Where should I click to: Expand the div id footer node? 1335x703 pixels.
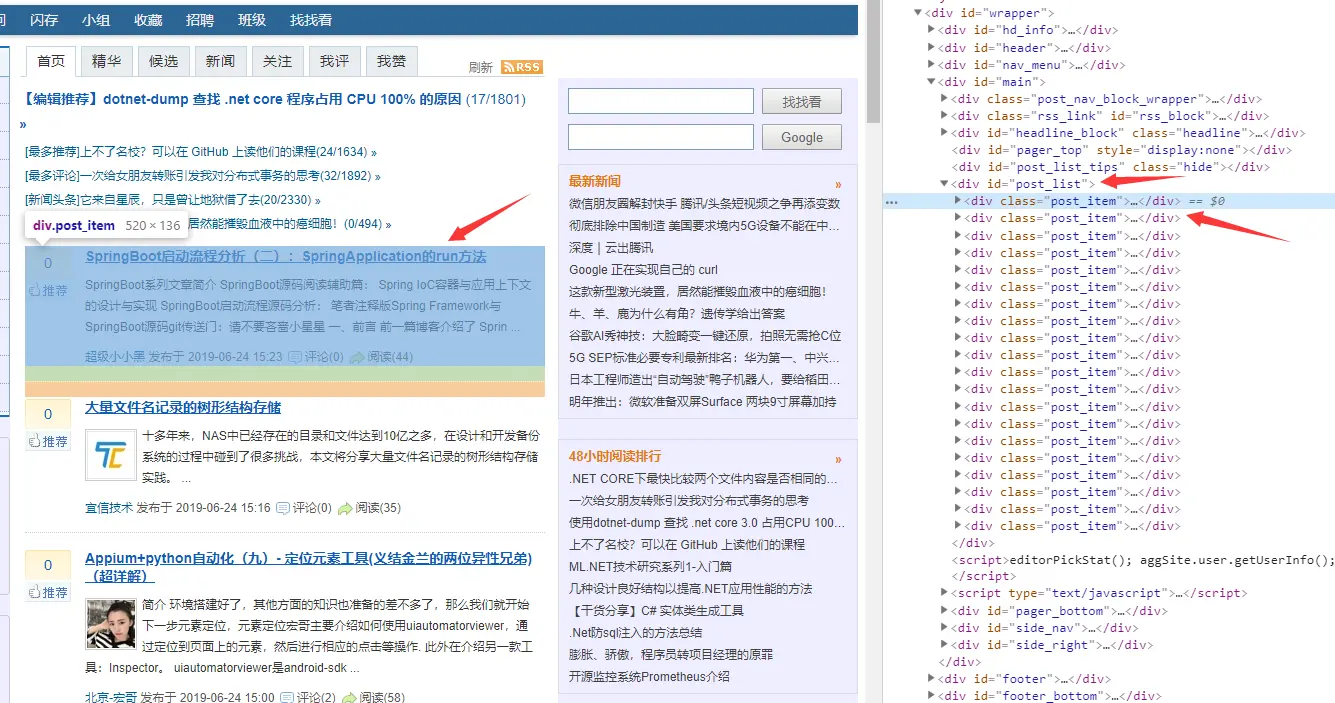click(931, 678)
